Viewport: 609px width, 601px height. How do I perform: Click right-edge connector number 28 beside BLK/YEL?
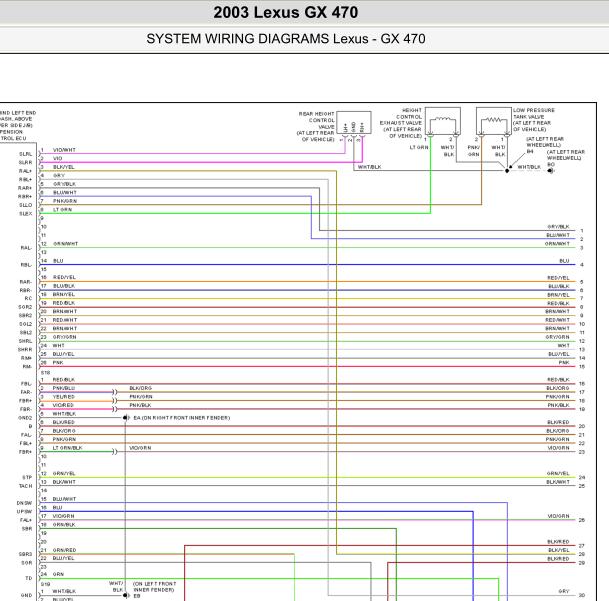click(x=582, y=554)
